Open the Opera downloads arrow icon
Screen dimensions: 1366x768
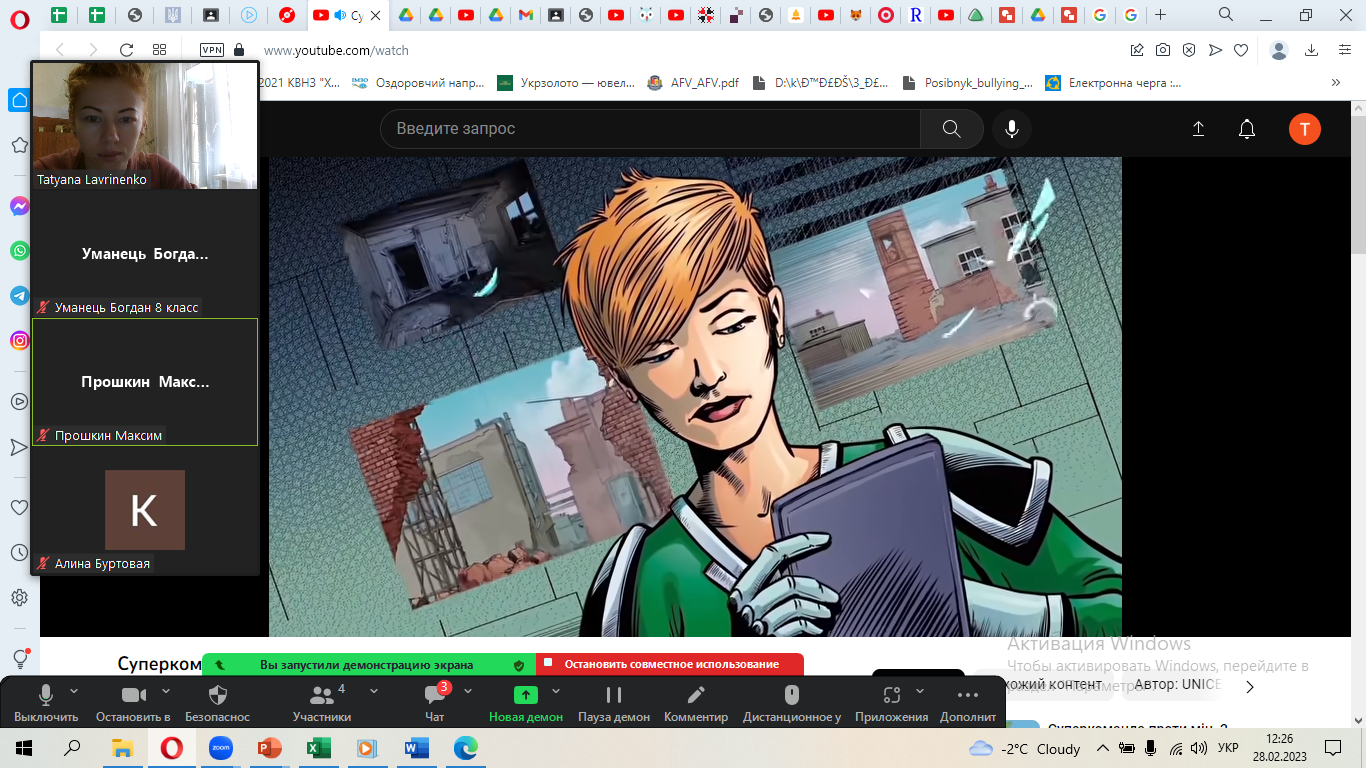pyautogui.click(x=1314, y=50)
